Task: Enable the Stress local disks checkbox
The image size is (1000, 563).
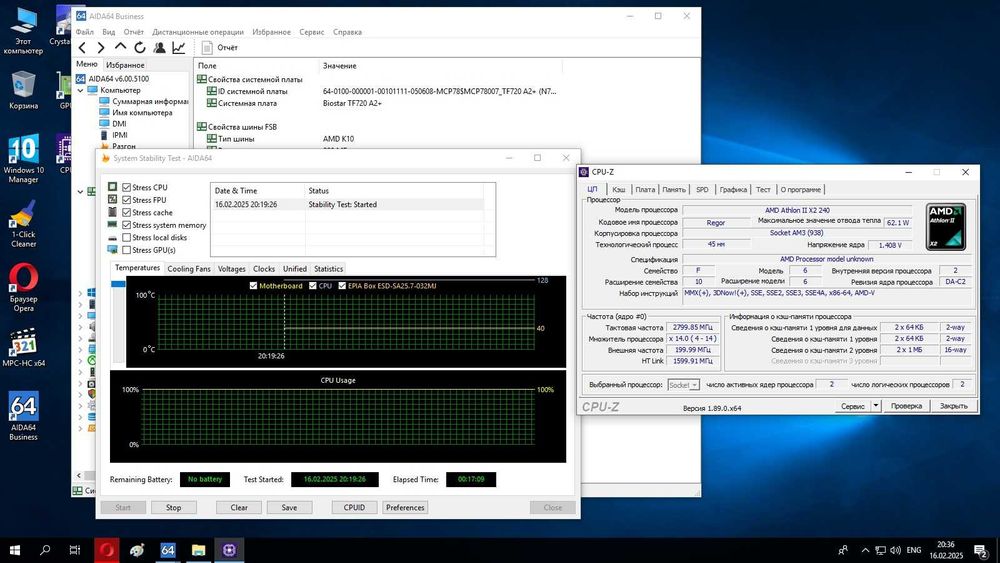Action: coord(126,237)
